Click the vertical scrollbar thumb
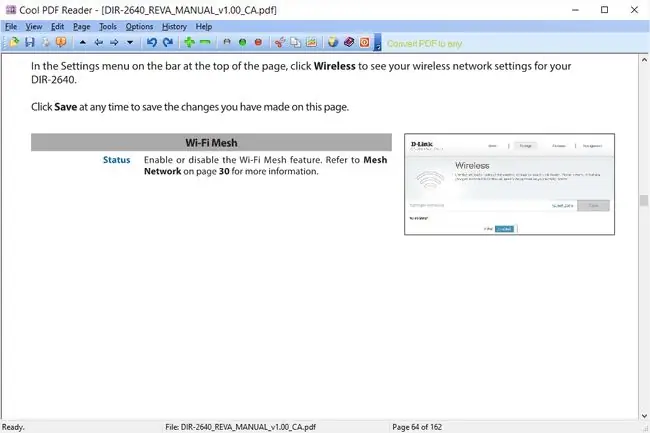Screen dimensions: 650x433 [x=644, y=200]
